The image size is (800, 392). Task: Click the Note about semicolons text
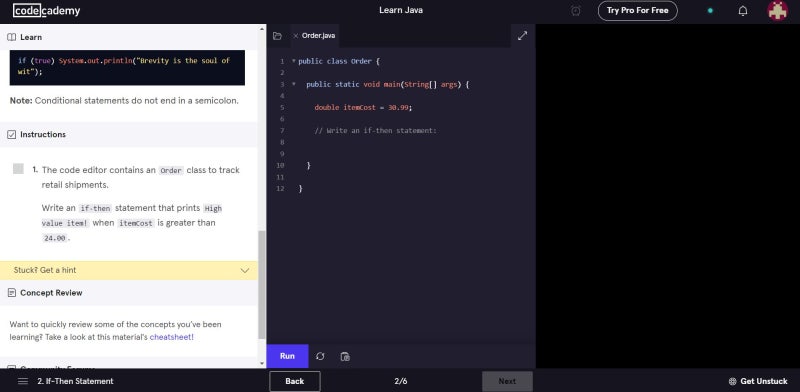tap(124, 101)
